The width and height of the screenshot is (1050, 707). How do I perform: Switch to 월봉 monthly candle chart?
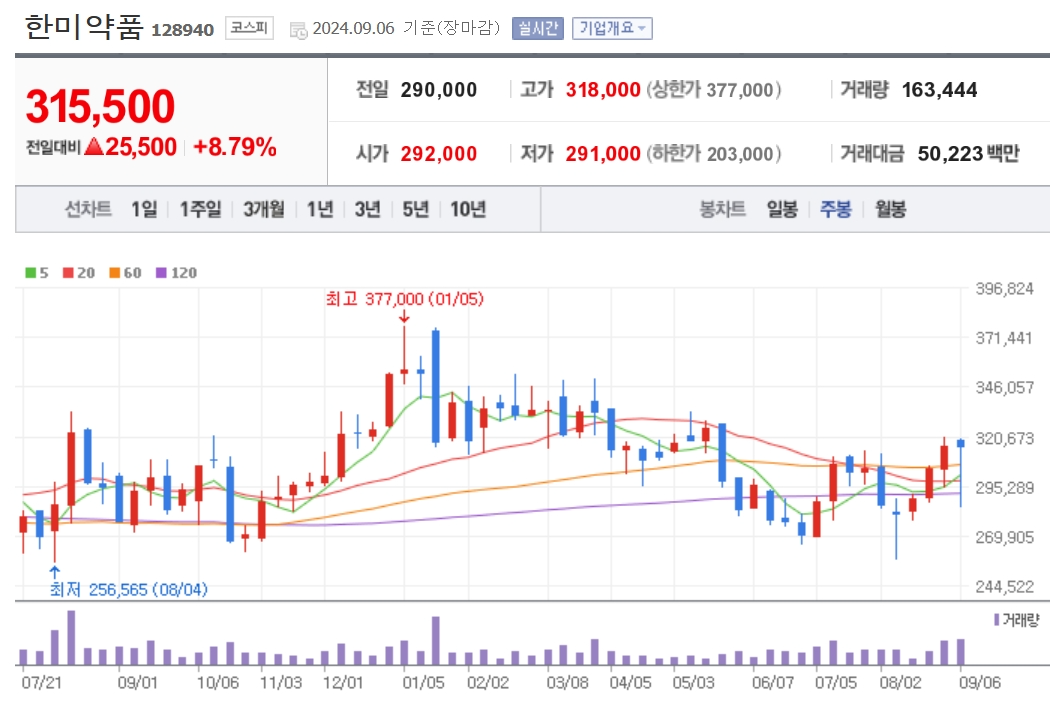coord(891,210)
